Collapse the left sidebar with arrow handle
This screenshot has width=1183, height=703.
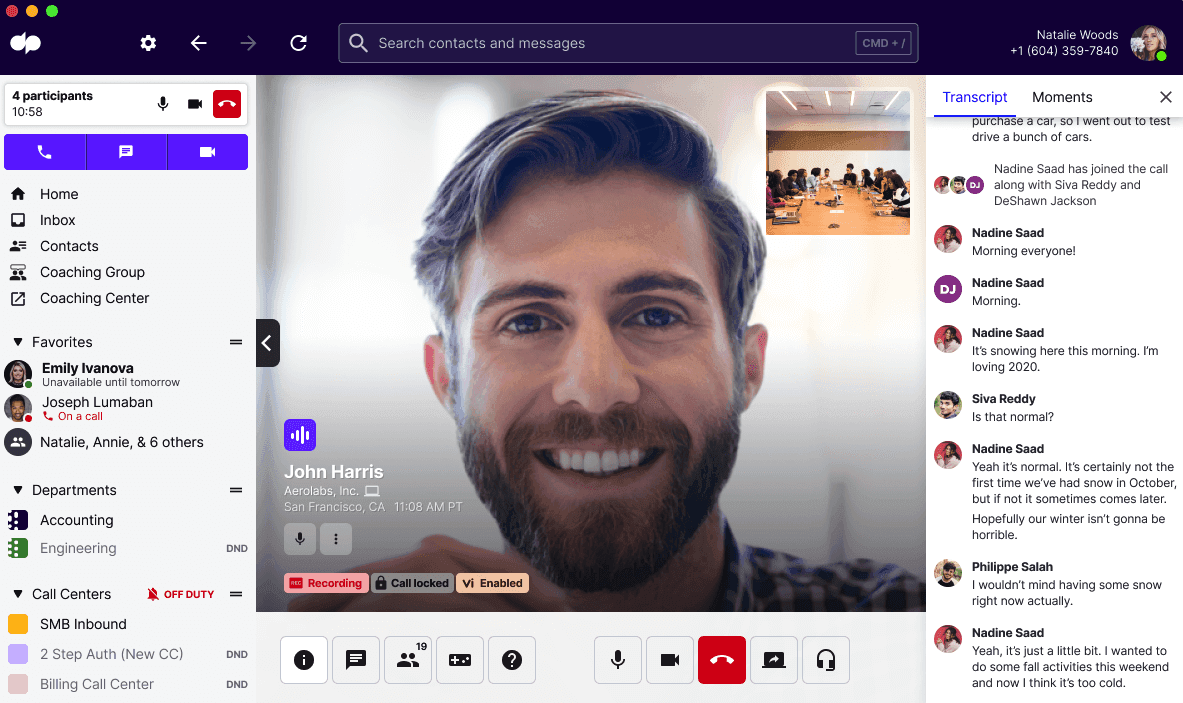(x=267, y=343)
